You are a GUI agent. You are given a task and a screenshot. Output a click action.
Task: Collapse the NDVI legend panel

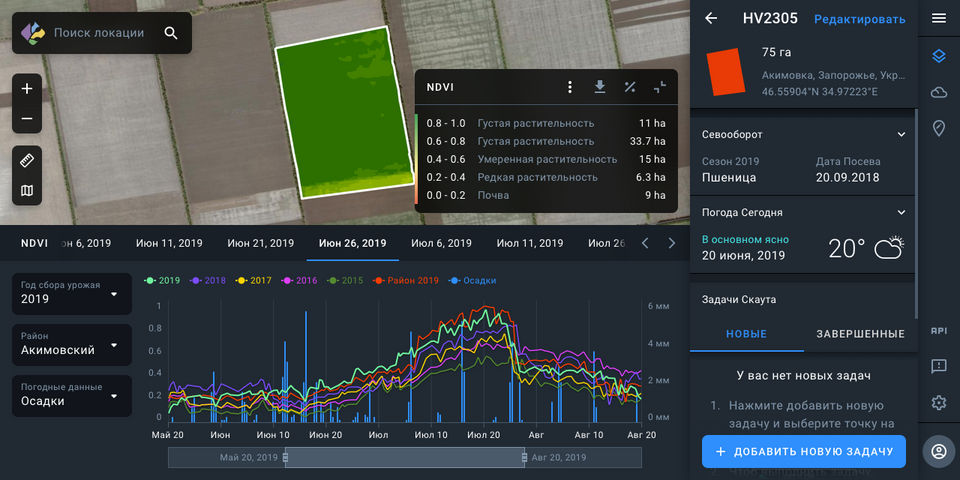tap(659, 87)
